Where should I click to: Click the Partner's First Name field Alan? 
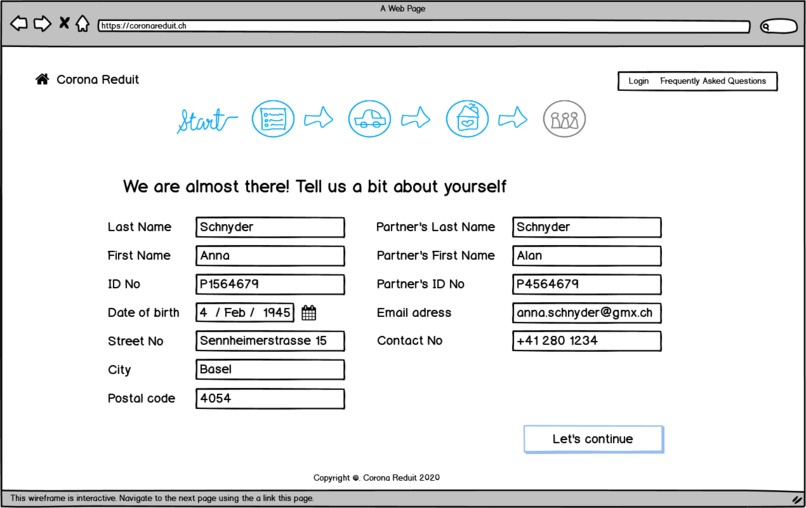pos(587,256)
